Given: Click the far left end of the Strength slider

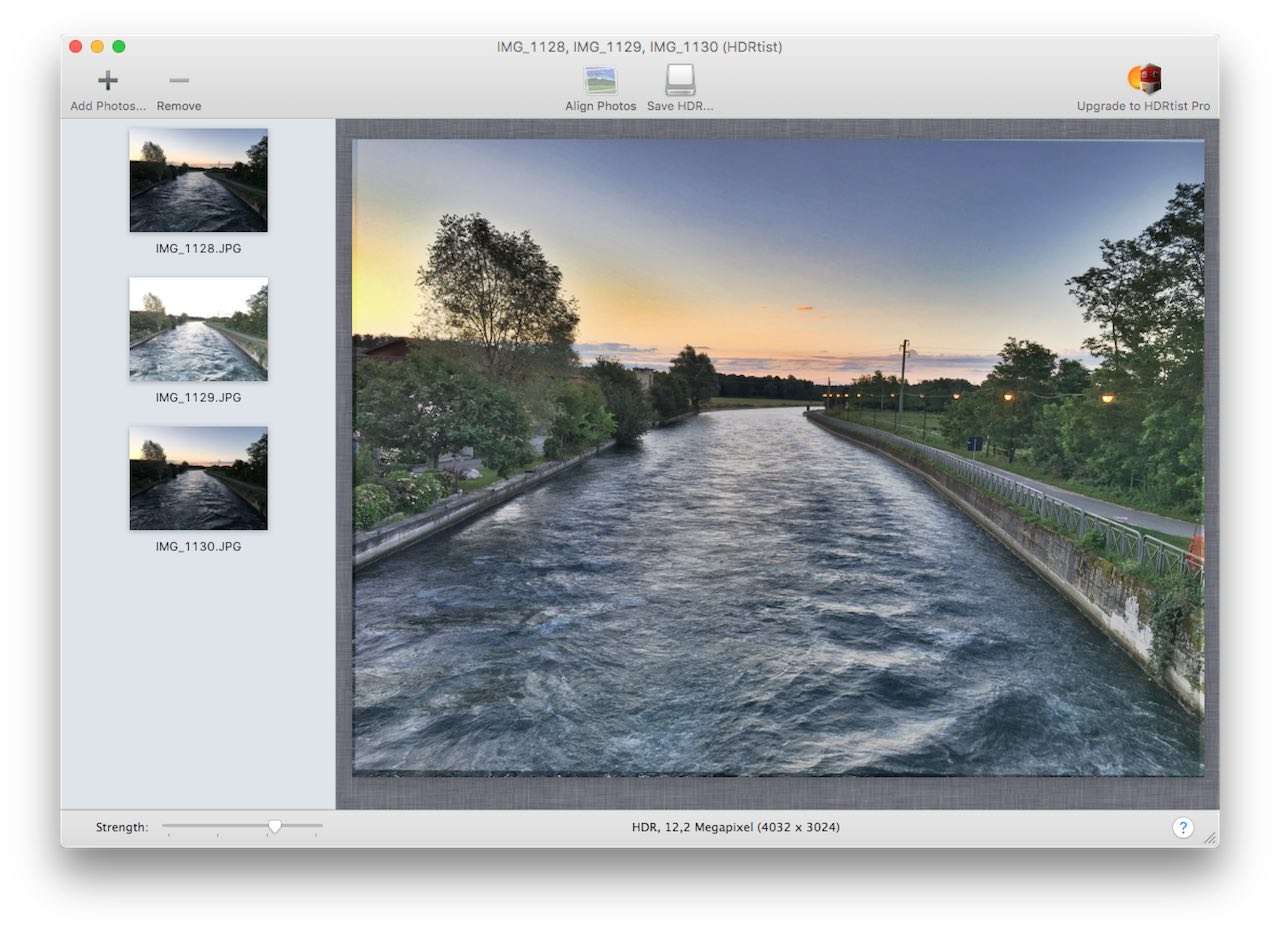Looking at the screenshot, I should [166, 826].
